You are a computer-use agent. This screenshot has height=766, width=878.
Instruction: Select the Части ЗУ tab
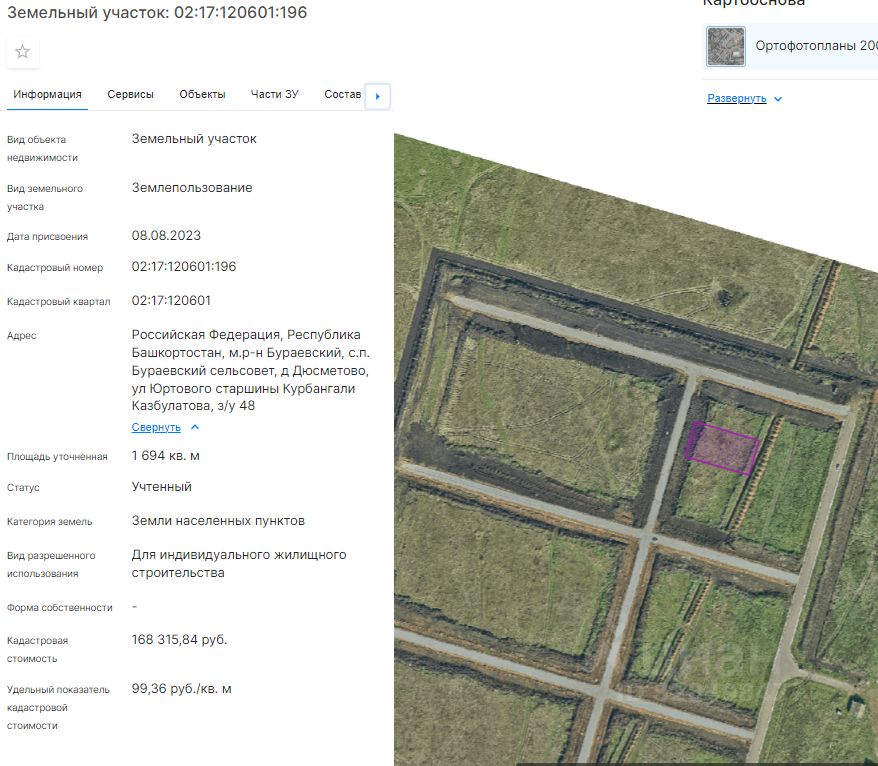[x=274, y=95]
